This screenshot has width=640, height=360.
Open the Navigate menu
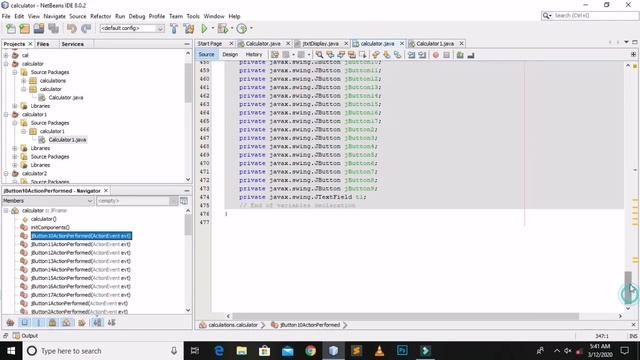[54, 16]
